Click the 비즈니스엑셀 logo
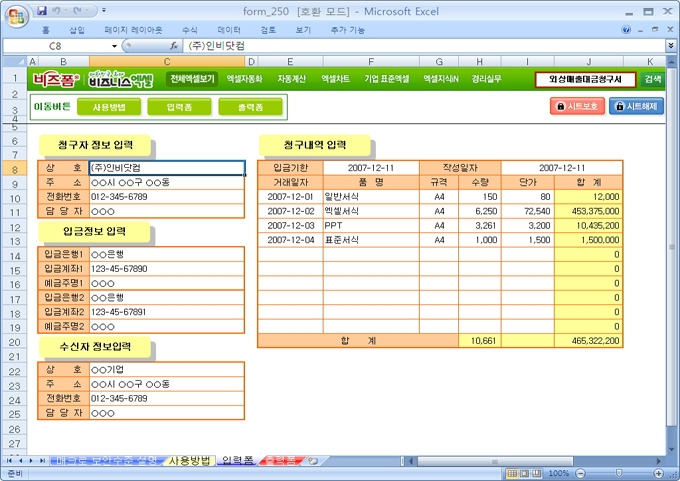This screenshot has height=481, width=680. click(121, 79)
